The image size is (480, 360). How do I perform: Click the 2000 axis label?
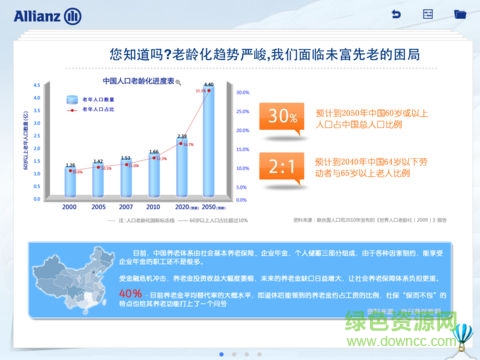(69, 207)
